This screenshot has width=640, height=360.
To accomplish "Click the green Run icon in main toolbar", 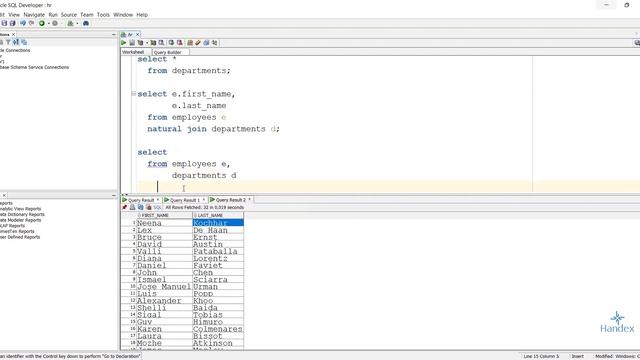I will point(42,23).
